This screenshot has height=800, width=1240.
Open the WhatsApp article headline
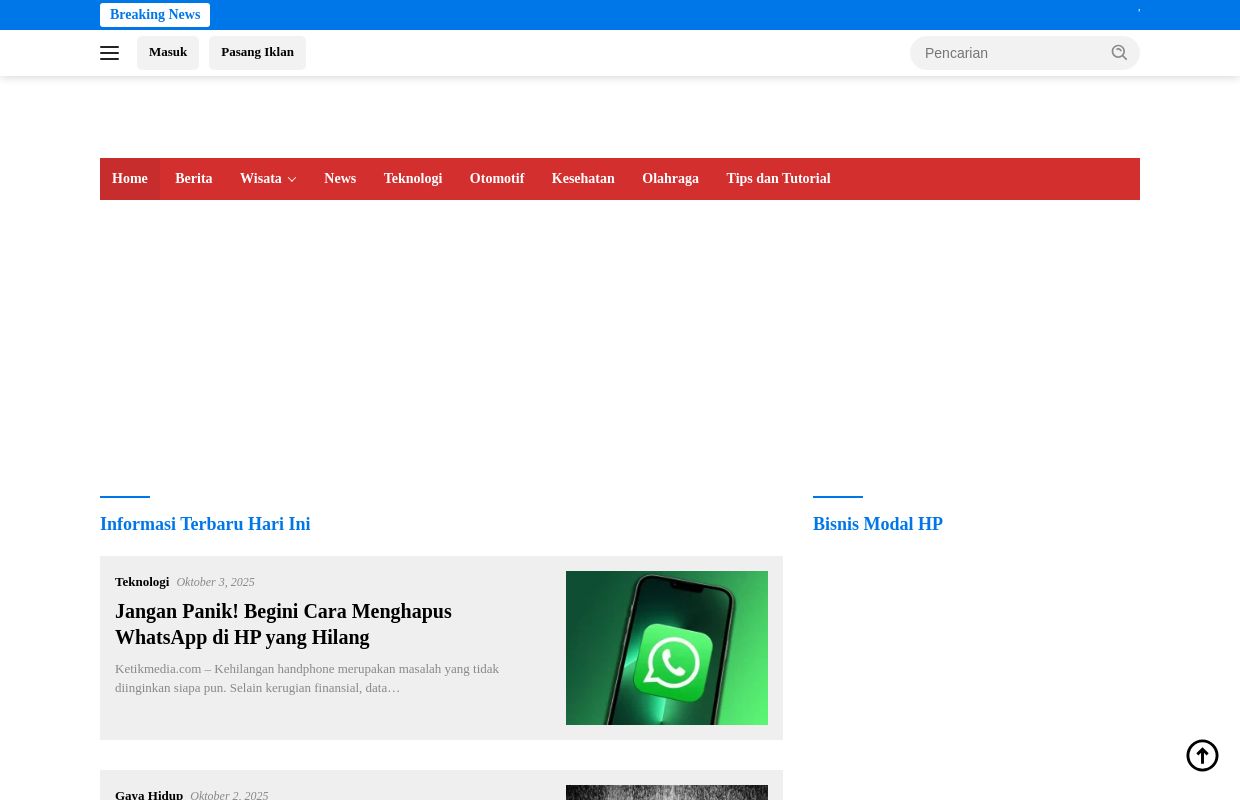pos(283,624)
